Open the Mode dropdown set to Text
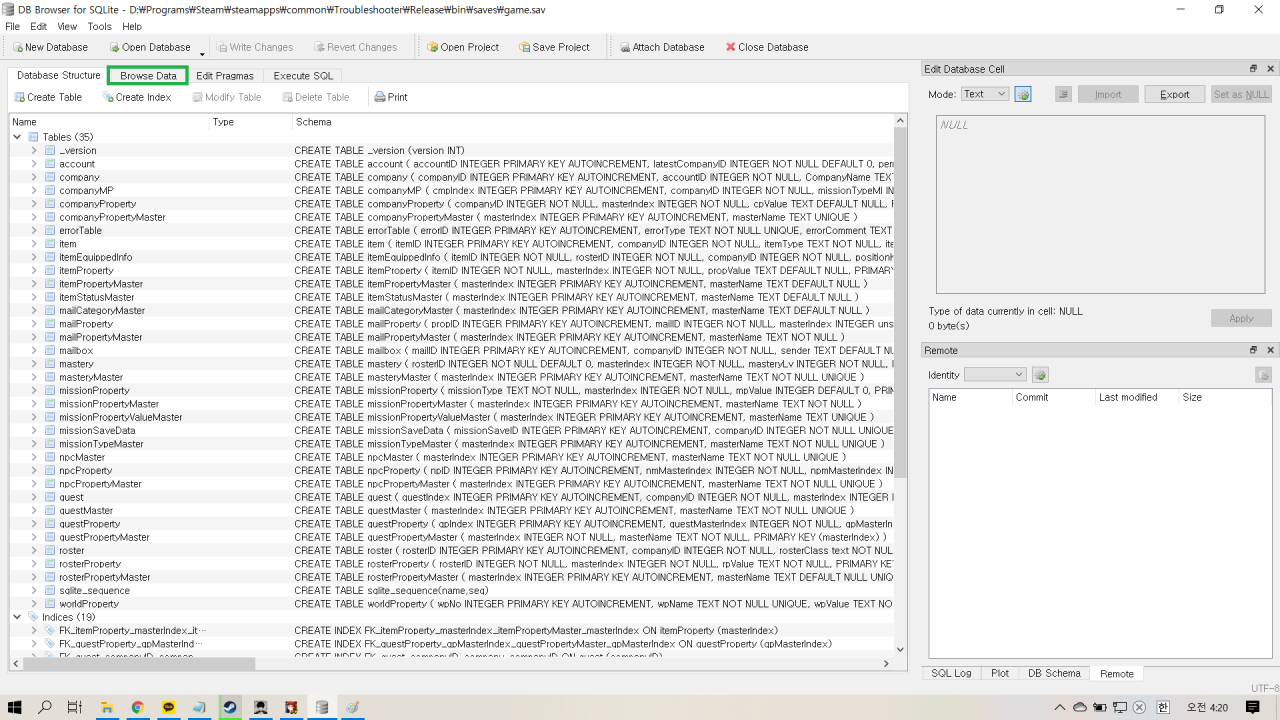Image resolution: width=1280 pixels, height=720 pixels. click(x=984, y=94)
